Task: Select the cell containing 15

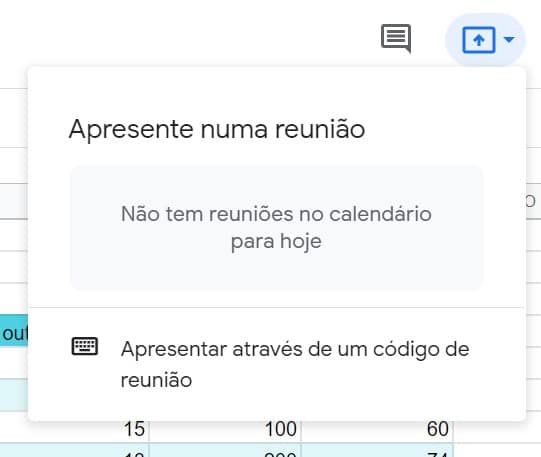Action: (x=75, y=429)
